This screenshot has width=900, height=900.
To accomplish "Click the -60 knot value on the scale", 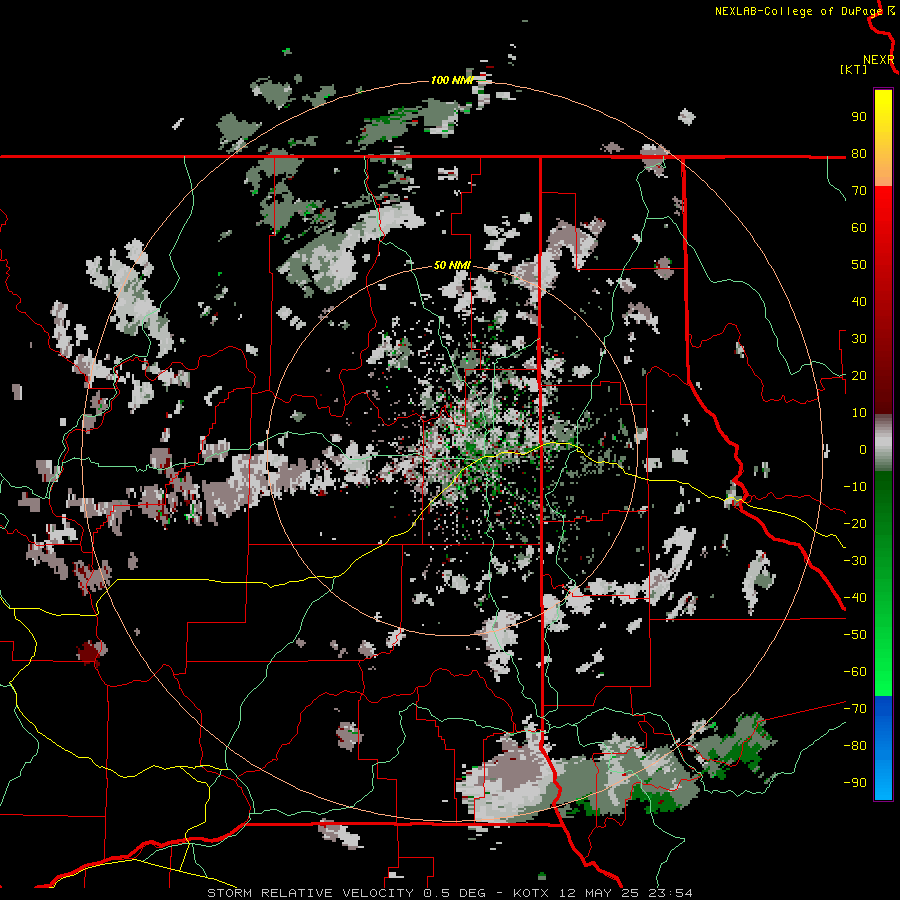I will click(x=855, y=672).
